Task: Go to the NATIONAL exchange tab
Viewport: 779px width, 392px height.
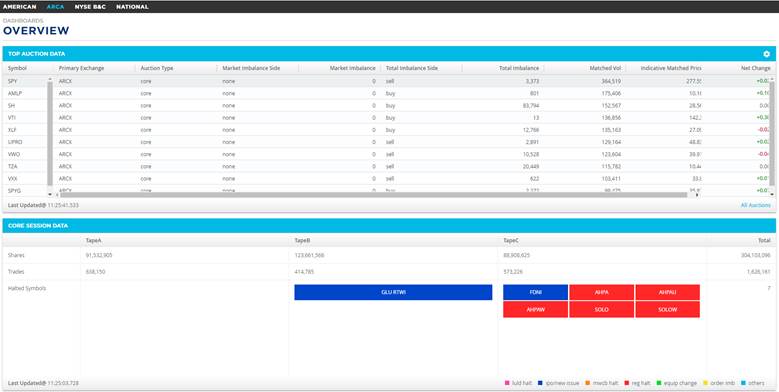Action: [x=132, y=7]
